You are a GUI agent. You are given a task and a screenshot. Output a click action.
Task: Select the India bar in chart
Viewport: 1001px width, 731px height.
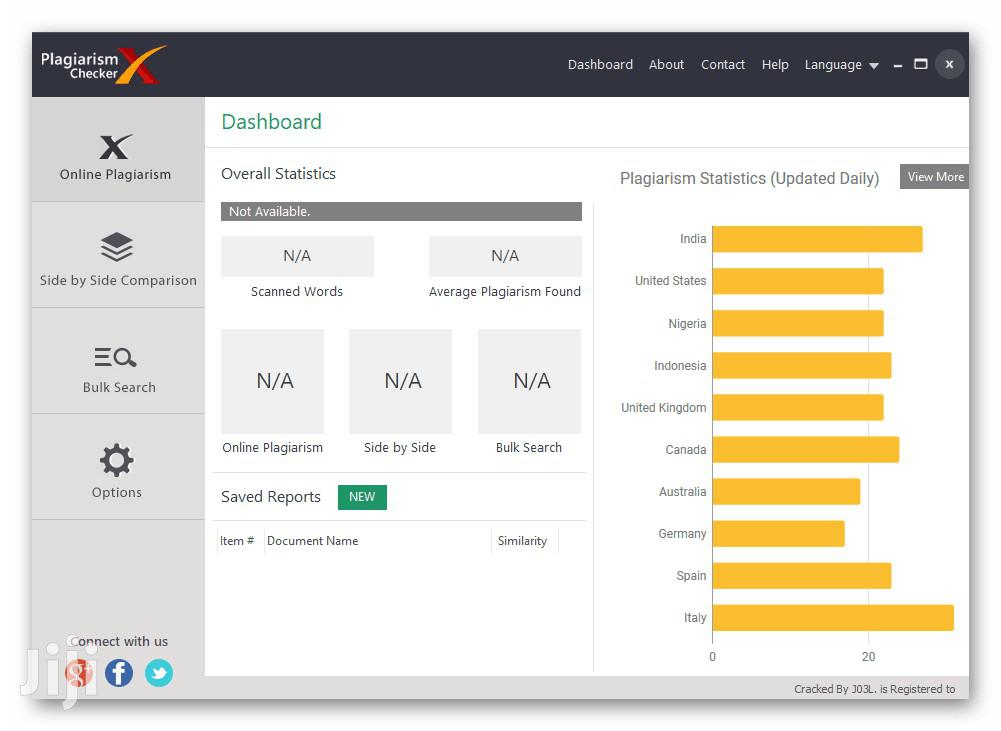click(x=817, y=239)
